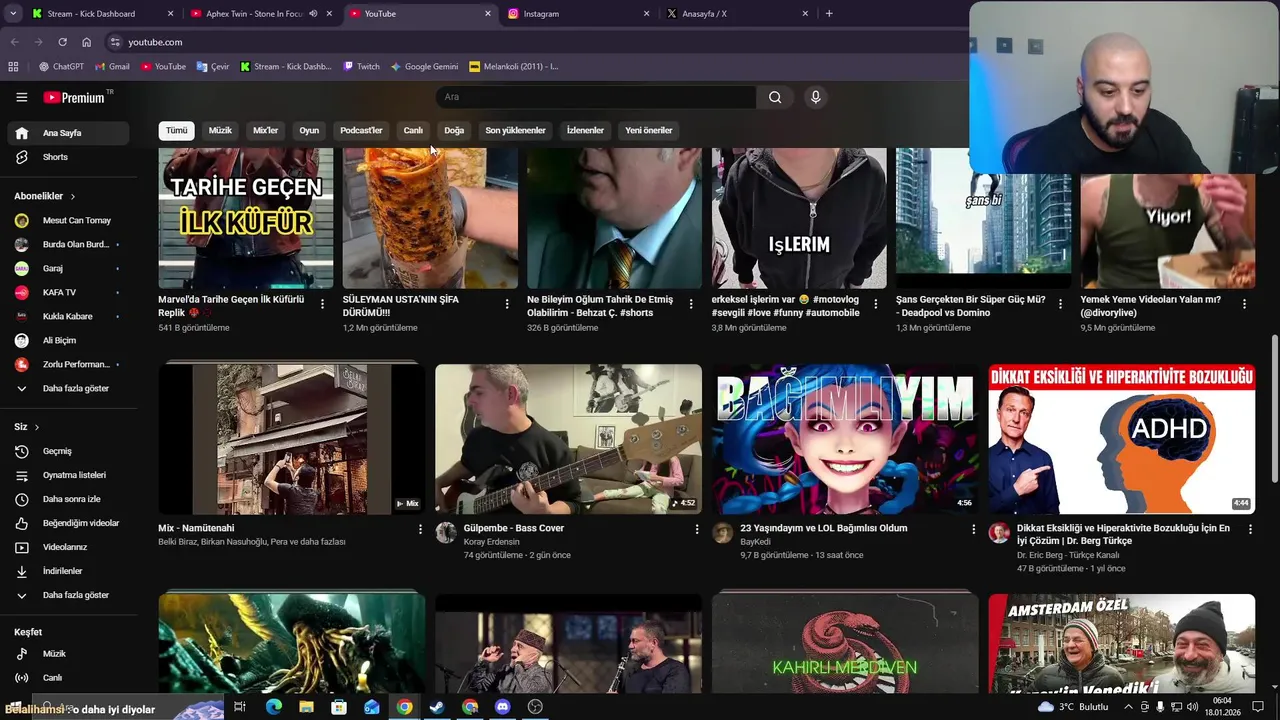Select the Yeni öneriler filter chip
This screenshot has height=720, width=1280.
click(x=649, y=130)
